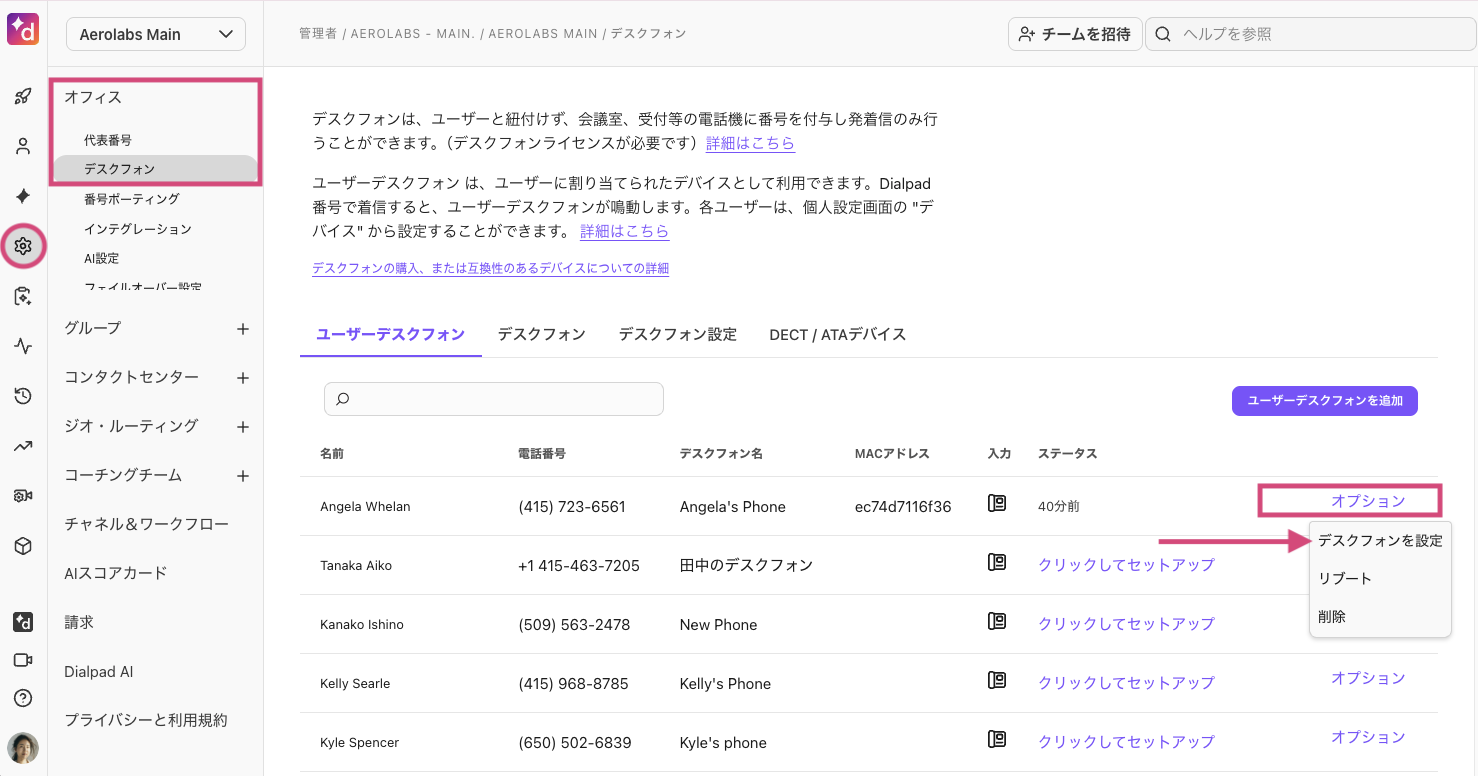Expand the コーチングチーム section with plus
This screenshot has height=776, width=1478.
tap(242, 476)
